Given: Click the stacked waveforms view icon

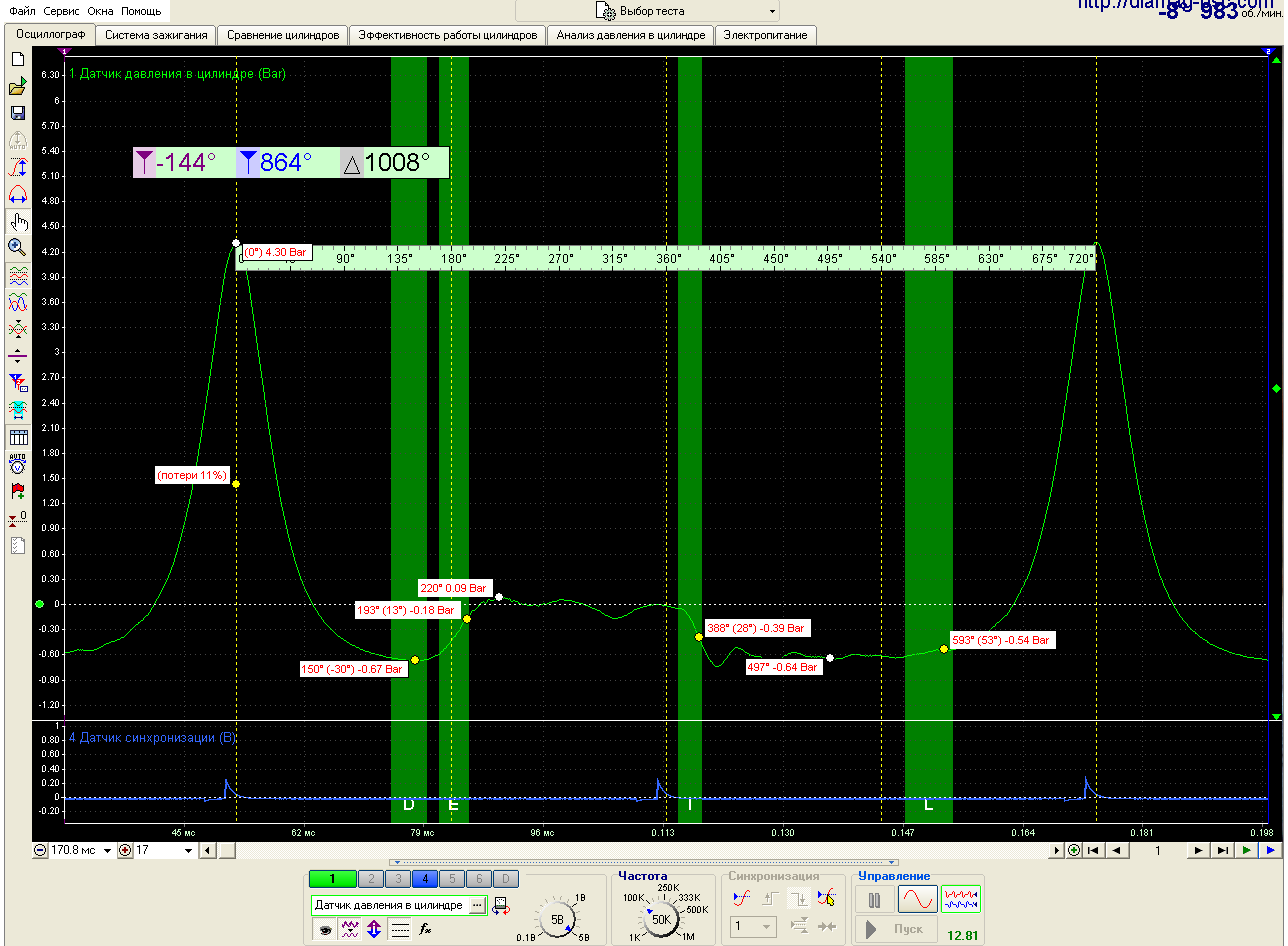Looking at the screenshot, I should pos(17,275).
